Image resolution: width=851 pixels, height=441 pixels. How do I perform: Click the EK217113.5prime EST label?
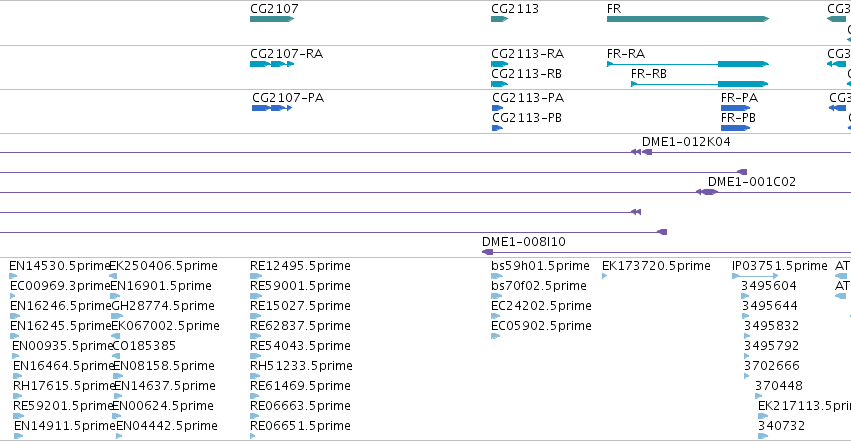[804, 406]
